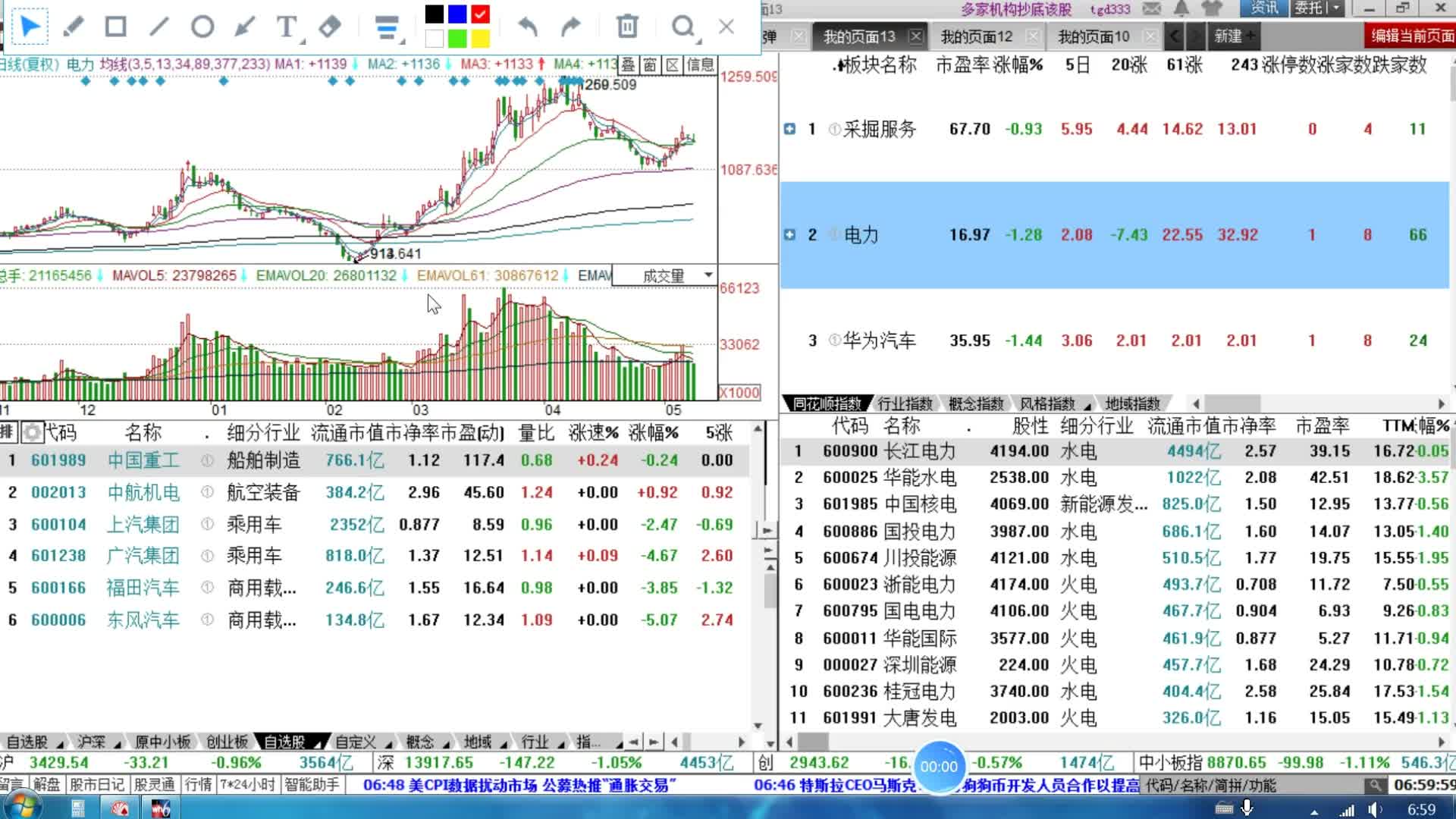The height and width of the screenshot is (819, 1456).
Task: Open the magnifier zoom tool
Action: [683, 27]
